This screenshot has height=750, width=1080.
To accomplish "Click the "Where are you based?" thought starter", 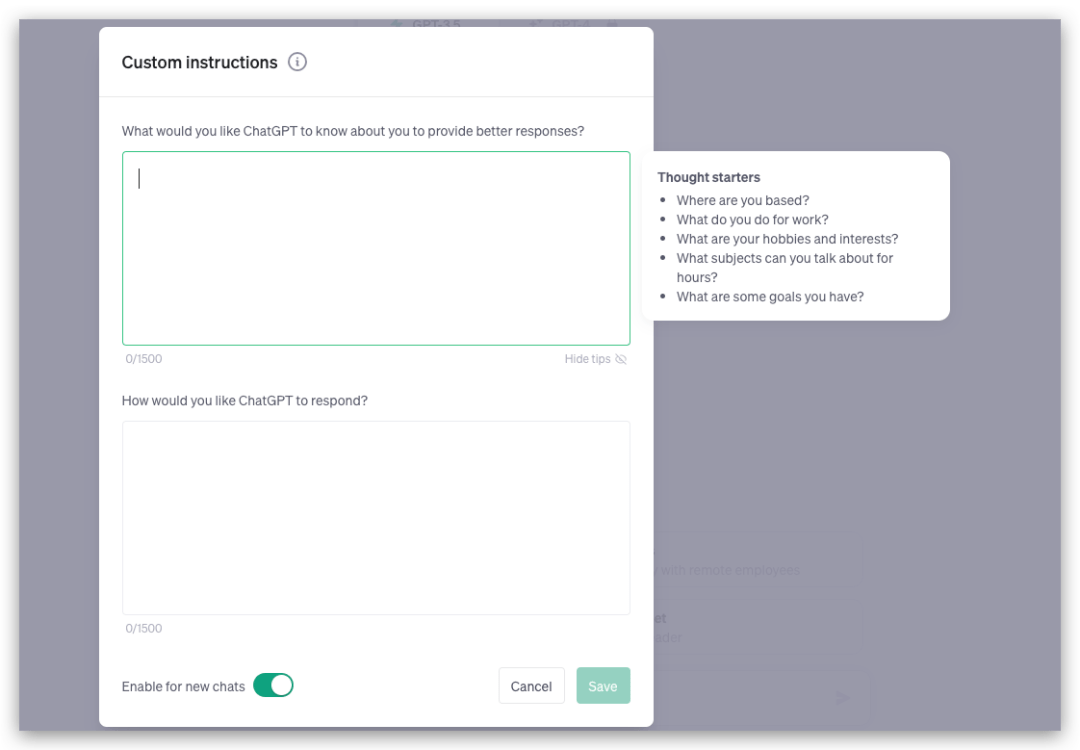I will click(743, 200).
